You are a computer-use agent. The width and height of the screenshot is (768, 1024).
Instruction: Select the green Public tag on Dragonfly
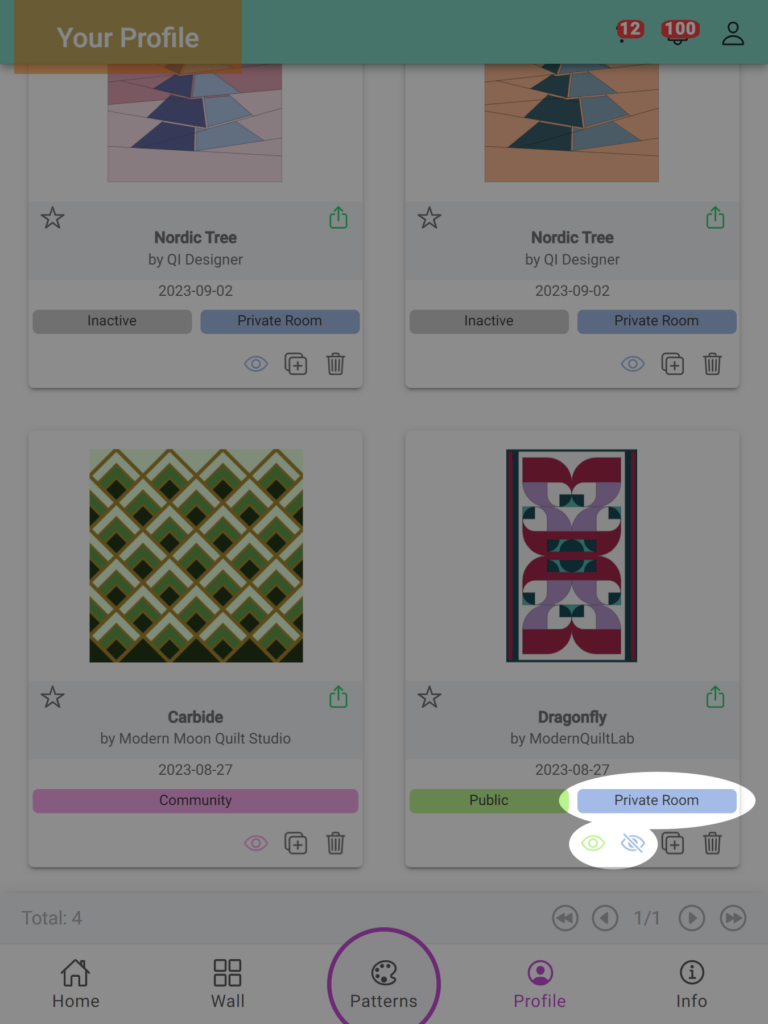488,801
